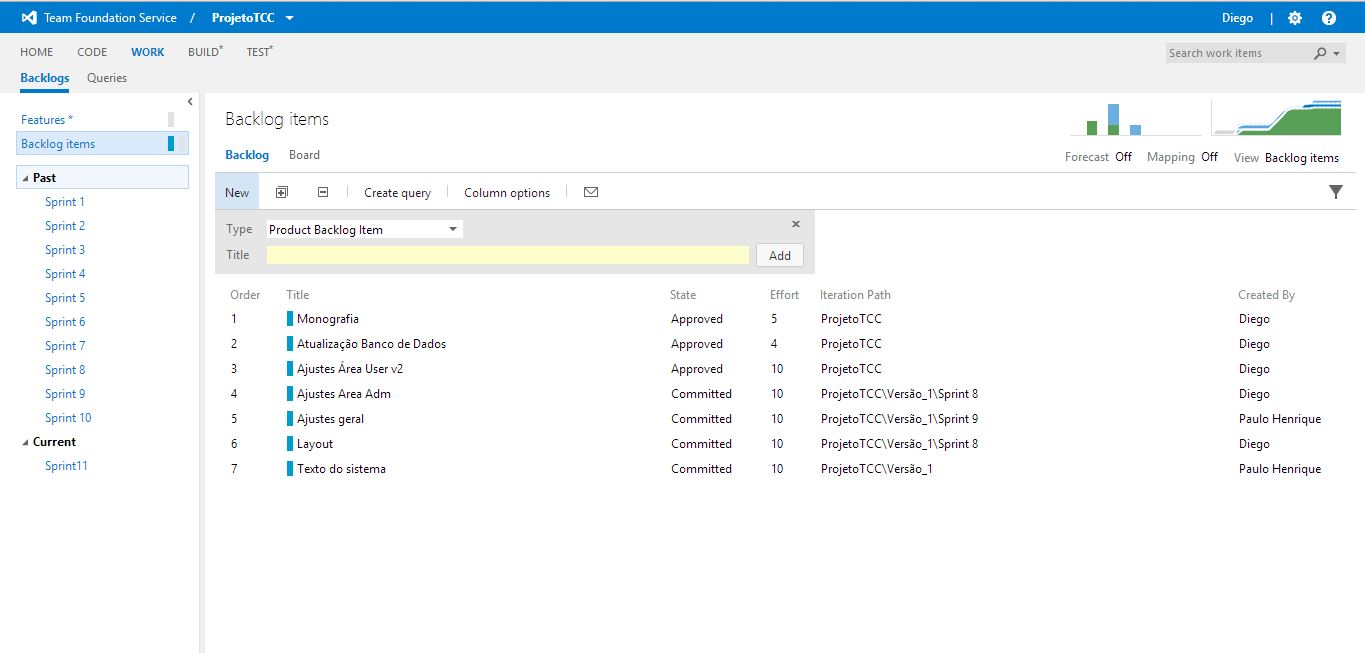
Task: Email backlog using envelope icon
Action: 591,192
